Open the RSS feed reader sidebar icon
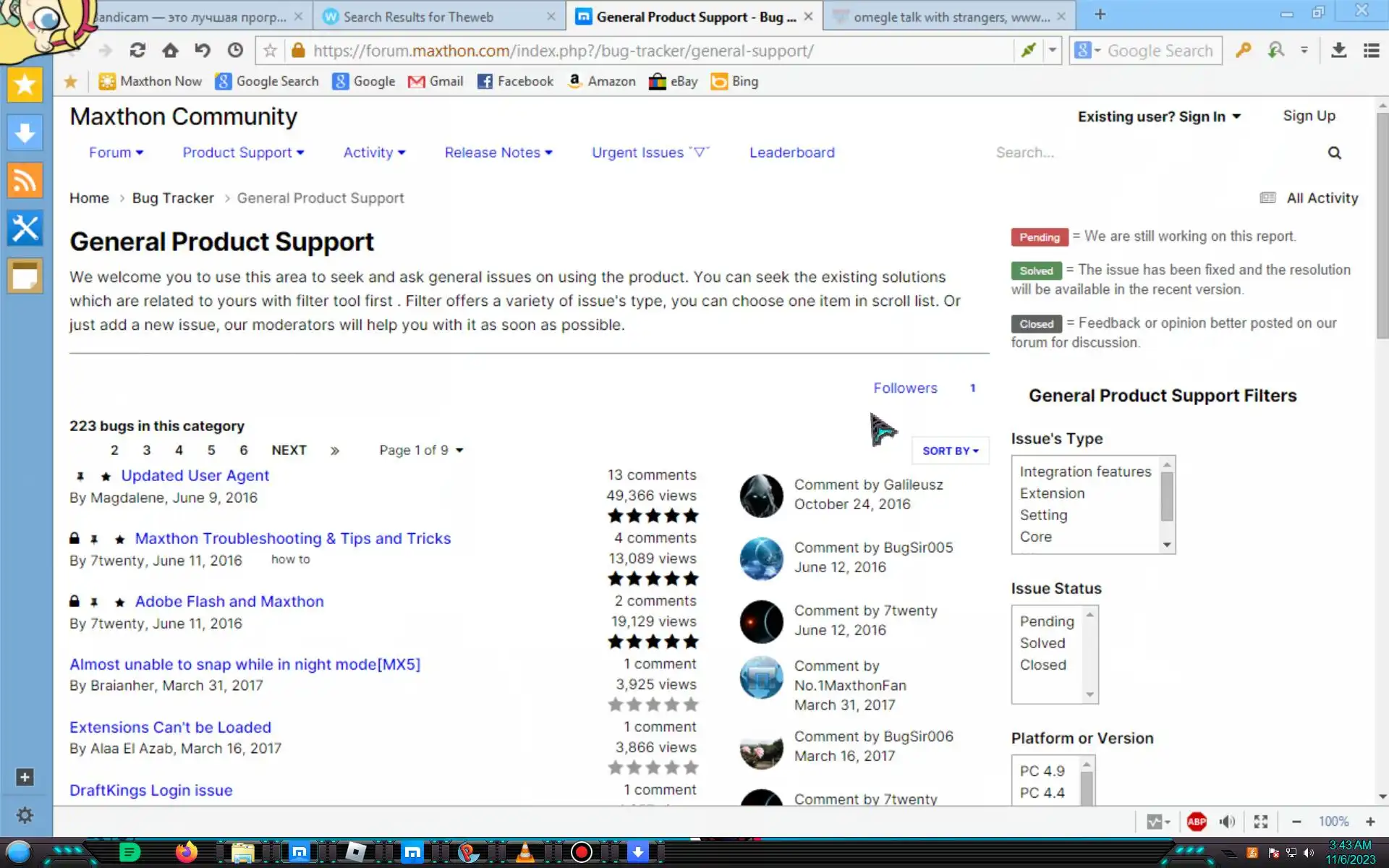1389x868 pixels. point(25,180)
